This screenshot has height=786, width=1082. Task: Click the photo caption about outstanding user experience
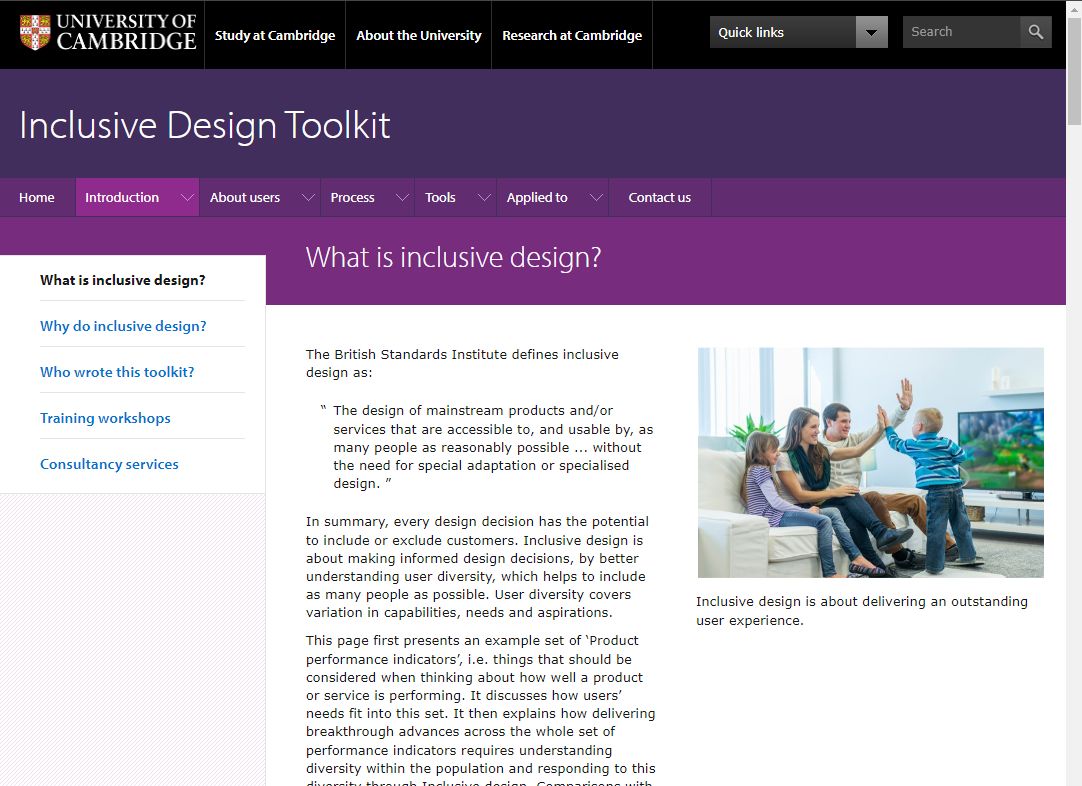tap(862, 611)
